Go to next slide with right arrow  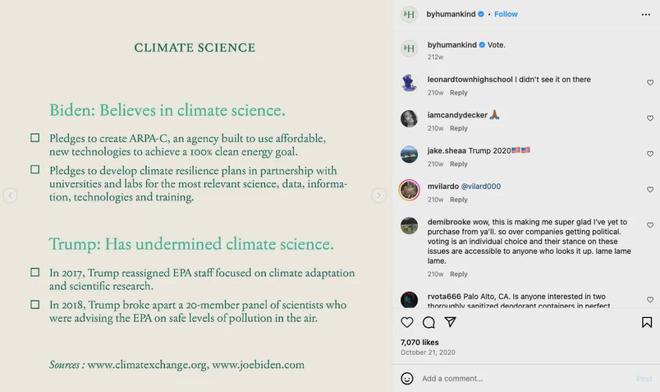[x=378, y=196]
